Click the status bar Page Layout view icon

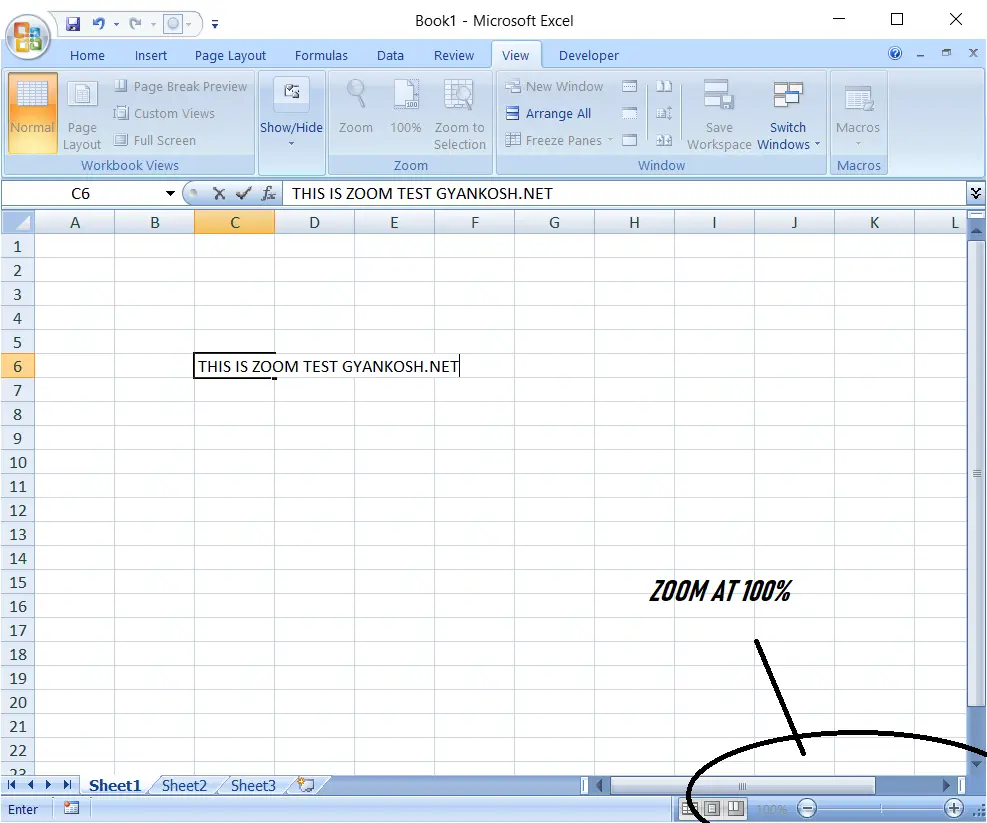713,808
